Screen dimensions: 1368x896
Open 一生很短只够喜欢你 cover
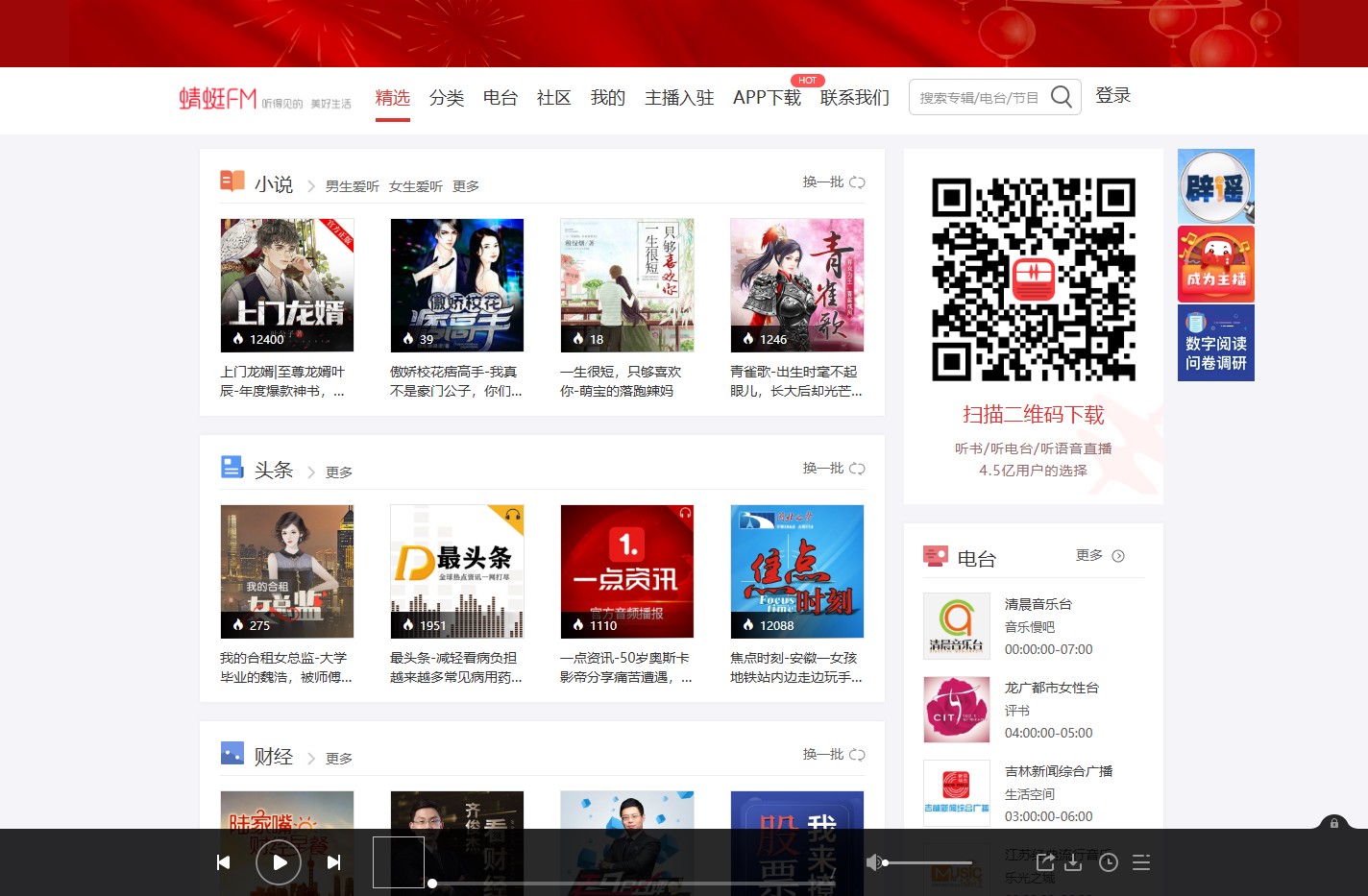click(x=627, y=285)
